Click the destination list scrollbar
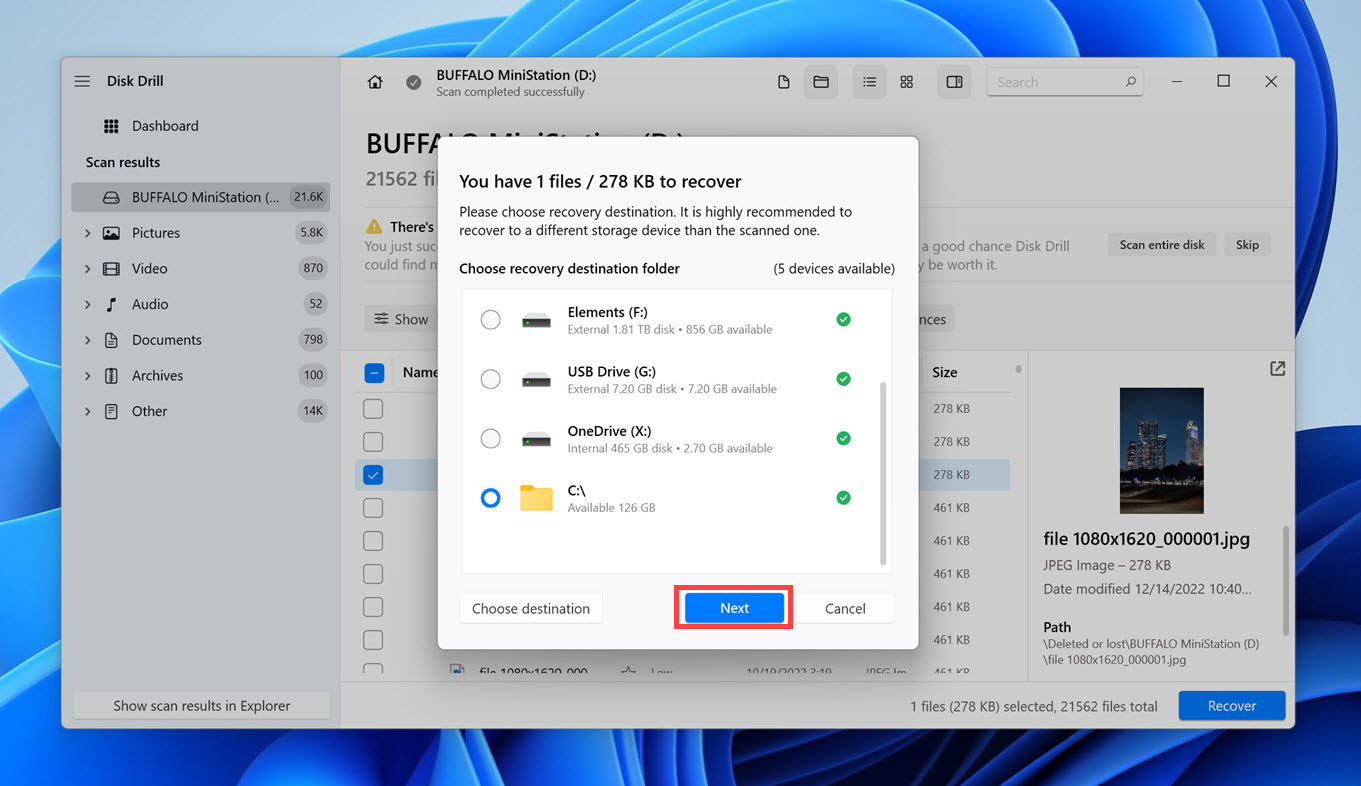 click(x=882, y=472)
